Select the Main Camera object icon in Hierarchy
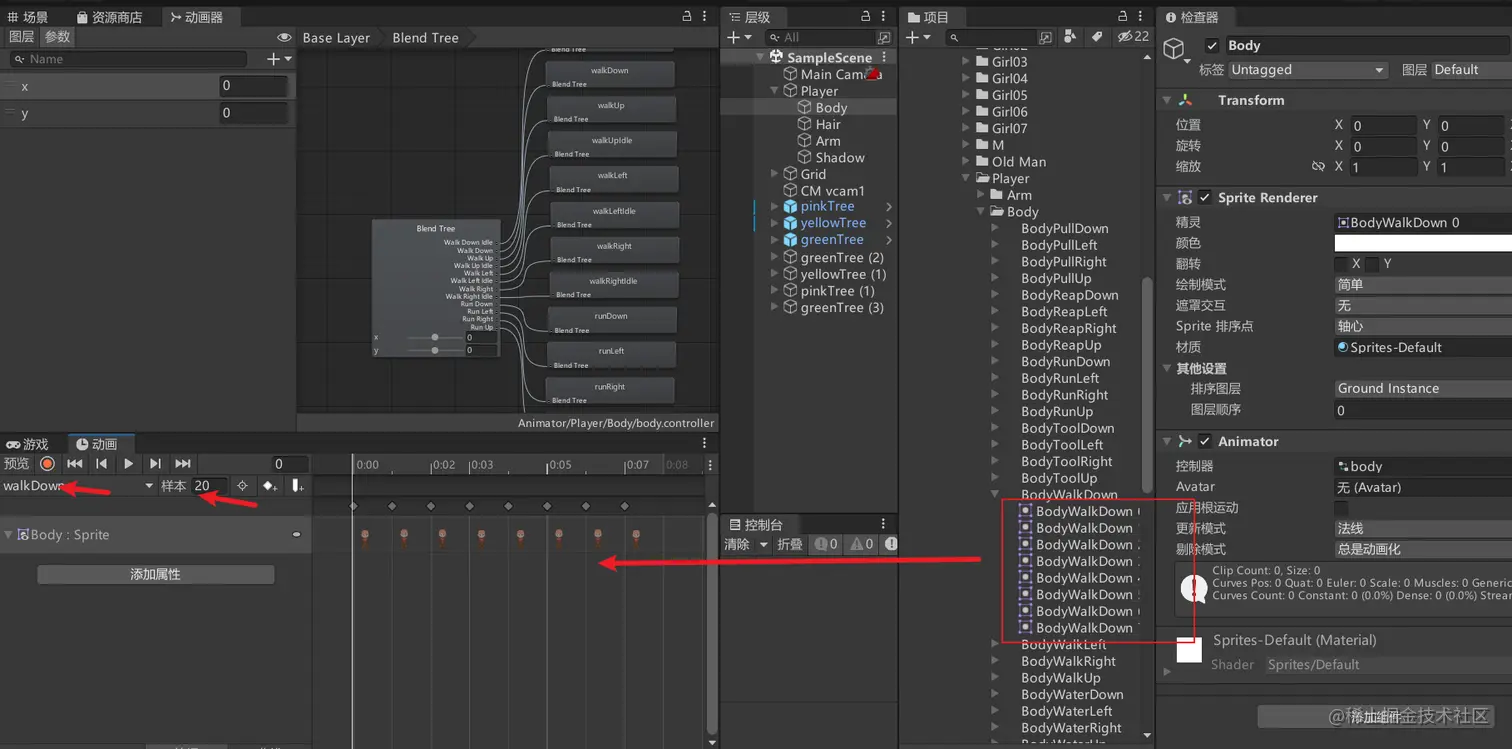 click(x=790, y=74)
